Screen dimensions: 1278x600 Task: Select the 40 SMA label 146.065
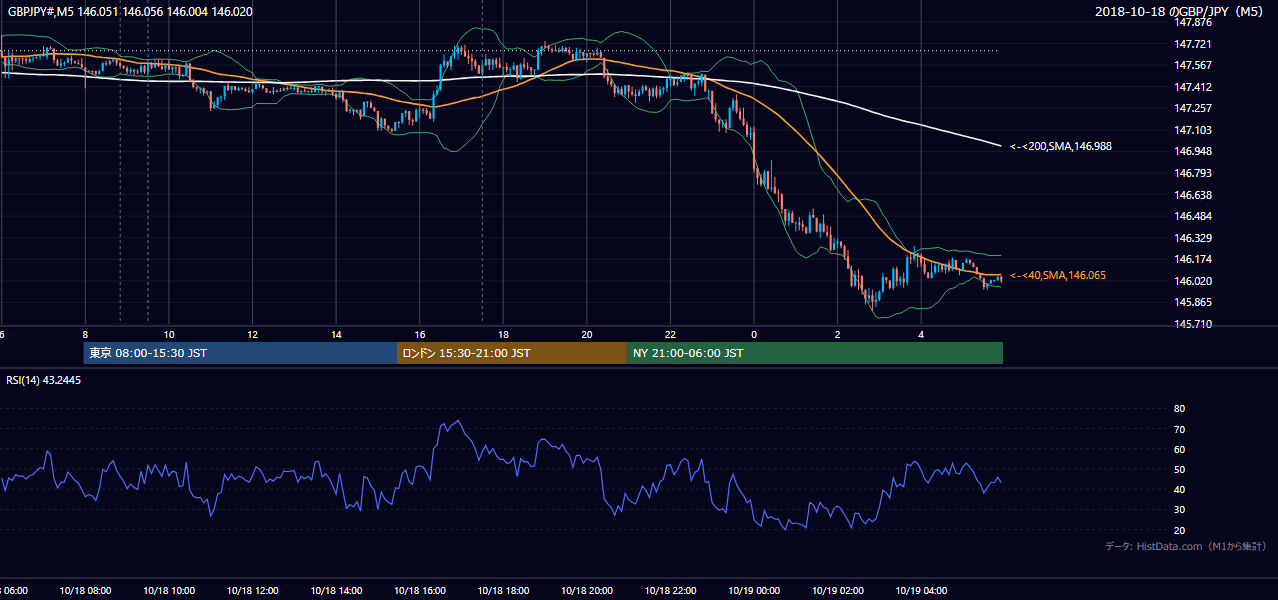coord(1057,275)
